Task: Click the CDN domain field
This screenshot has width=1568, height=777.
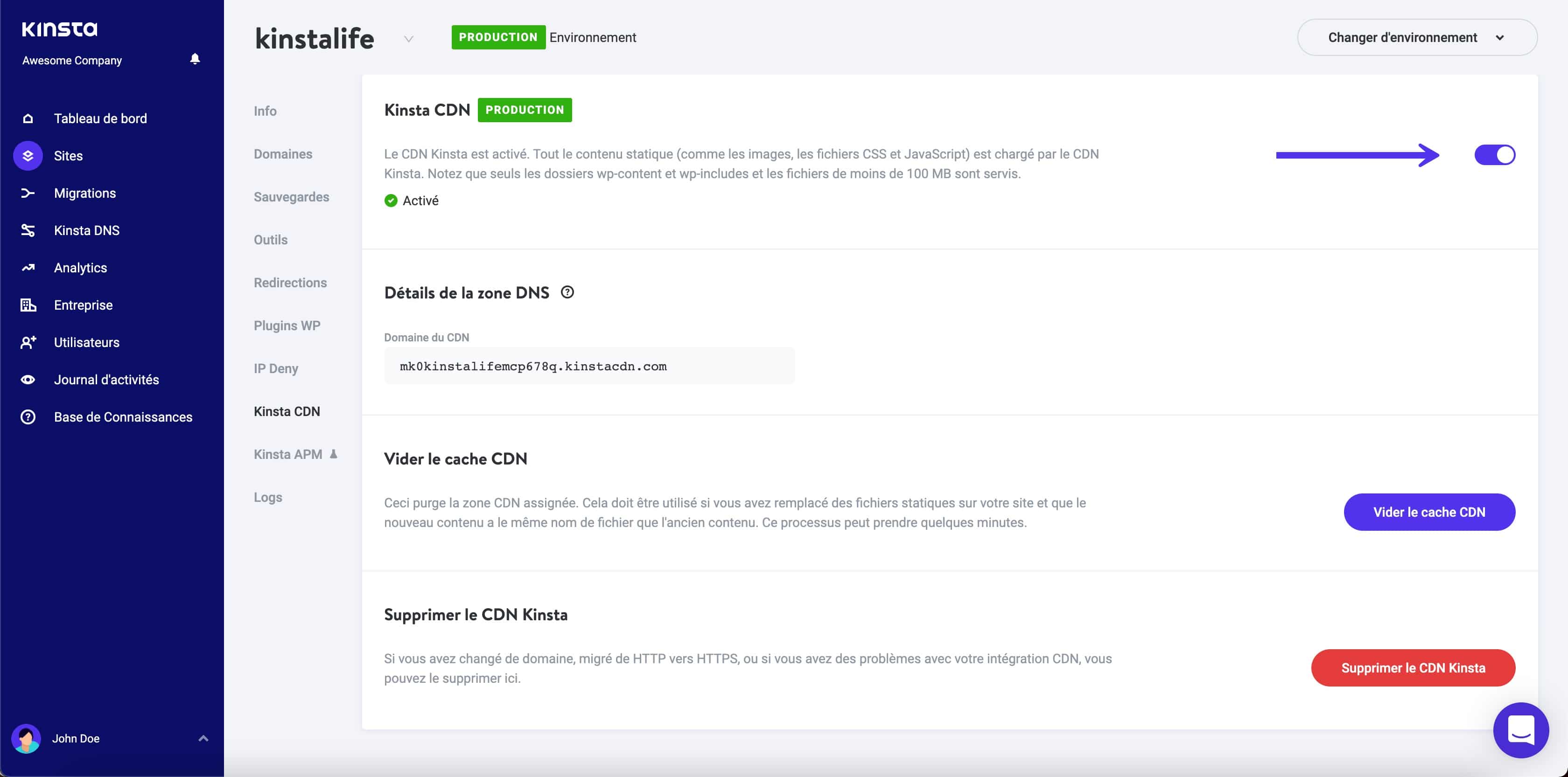Action: point(589,366)
